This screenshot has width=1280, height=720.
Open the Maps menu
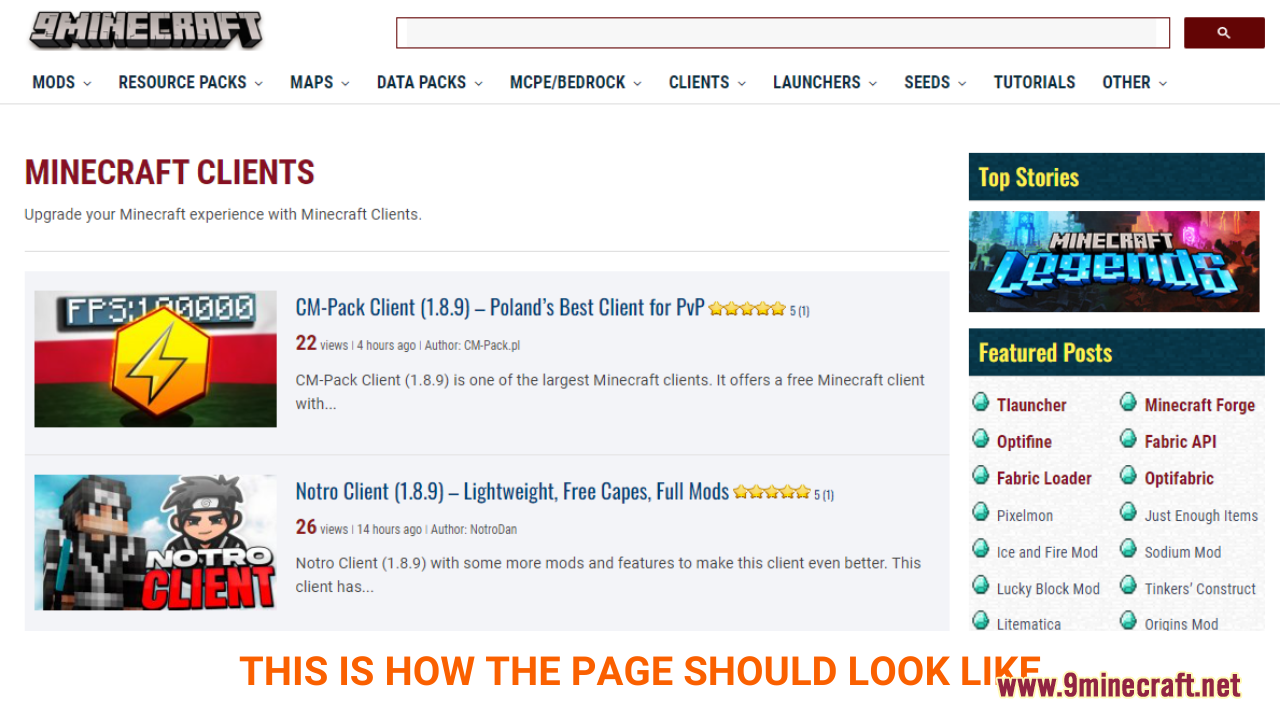[x=319, y=82]
